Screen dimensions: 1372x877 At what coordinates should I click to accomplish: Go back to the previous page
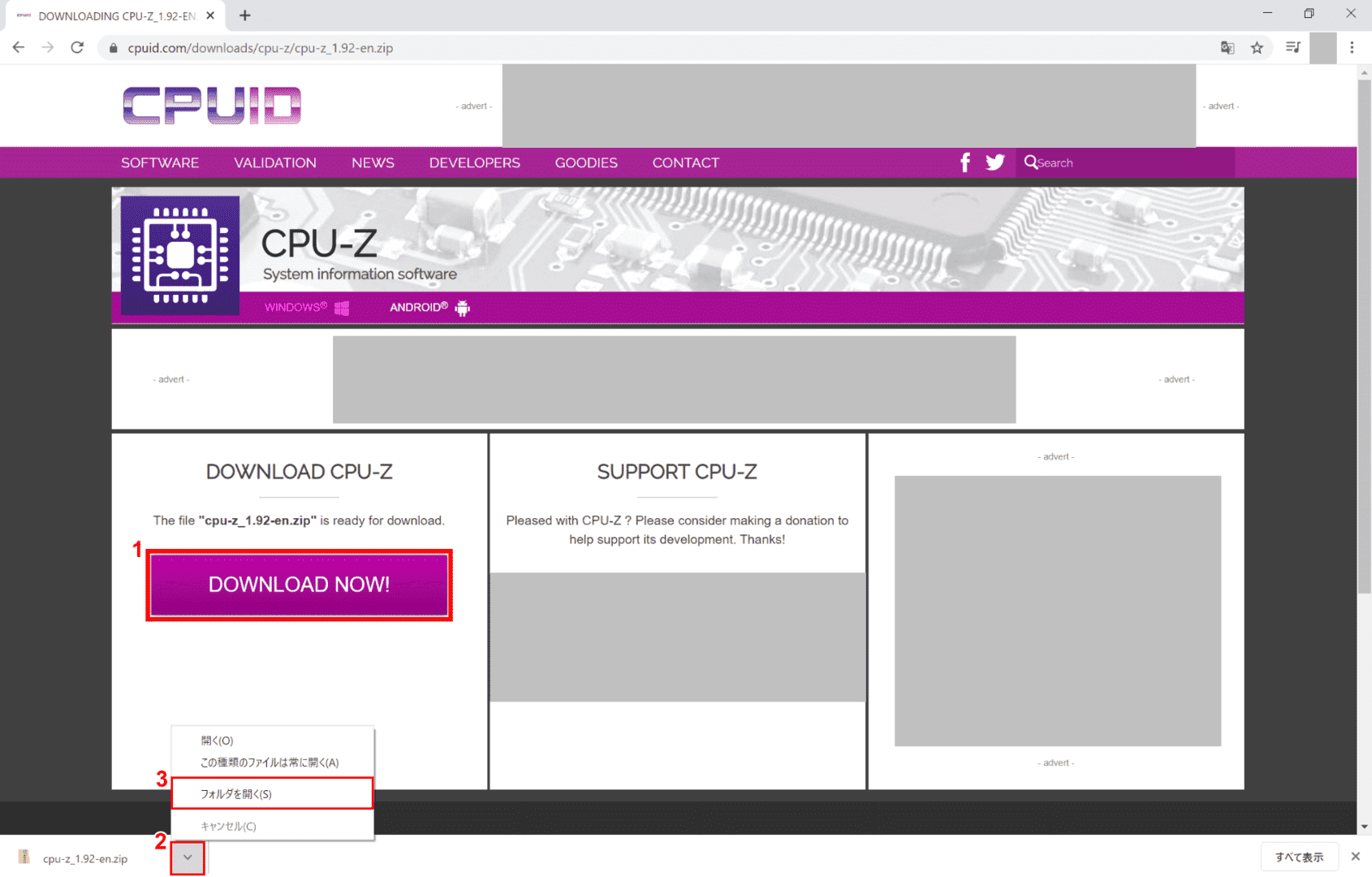coord(19,48)
